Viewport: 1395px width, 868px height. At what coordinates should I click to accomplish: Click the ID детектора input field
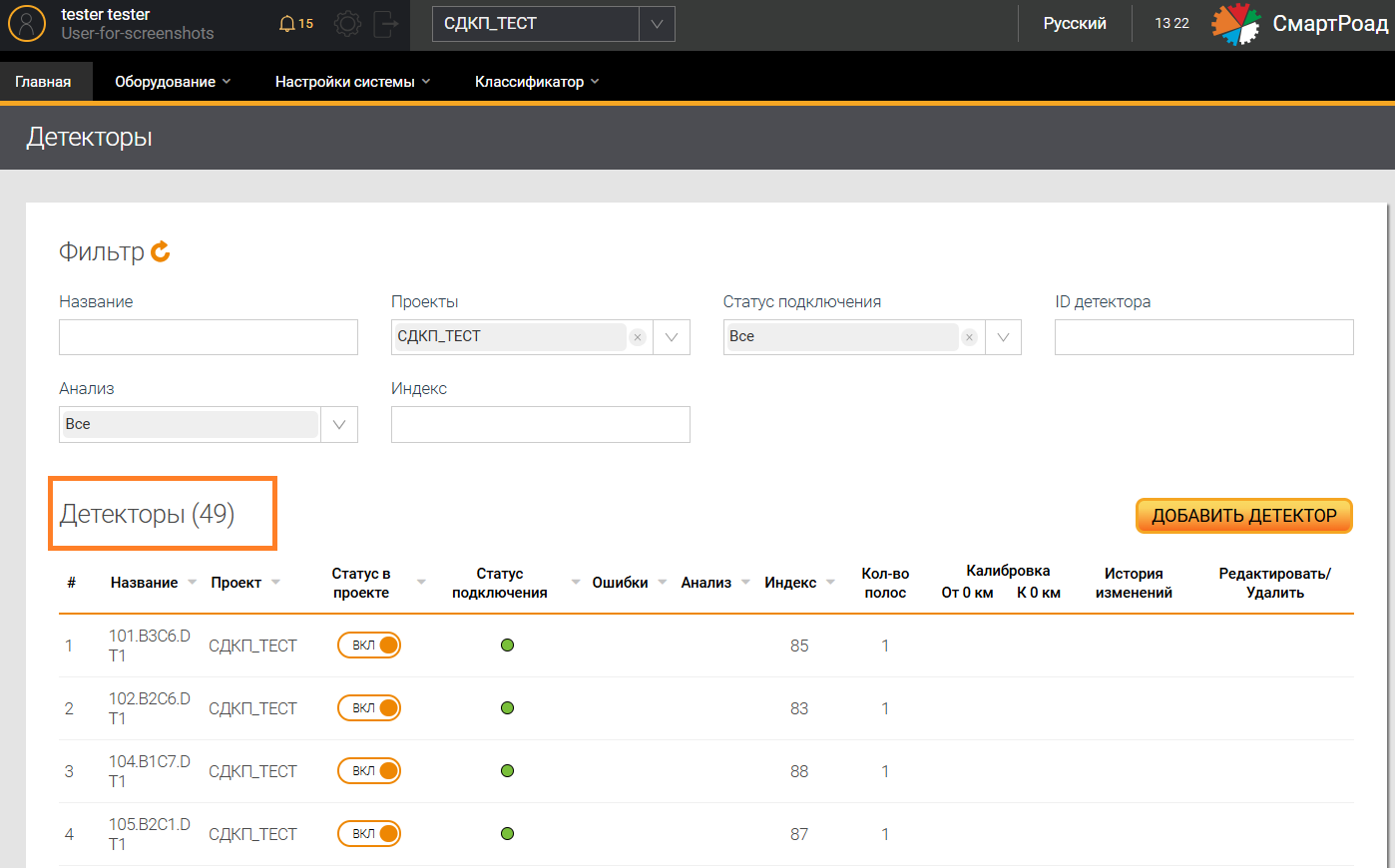pos(1203,337)
